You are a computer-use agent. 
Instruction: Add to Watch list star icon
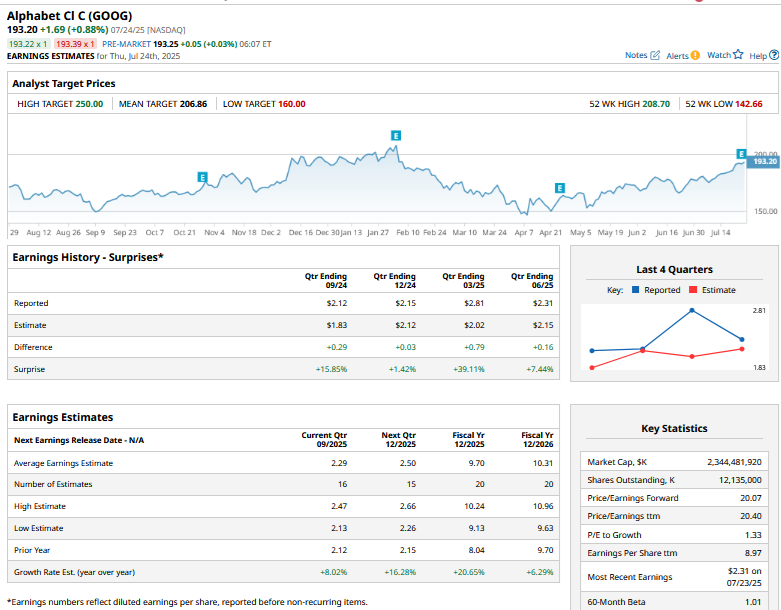(x=738, y=54)
